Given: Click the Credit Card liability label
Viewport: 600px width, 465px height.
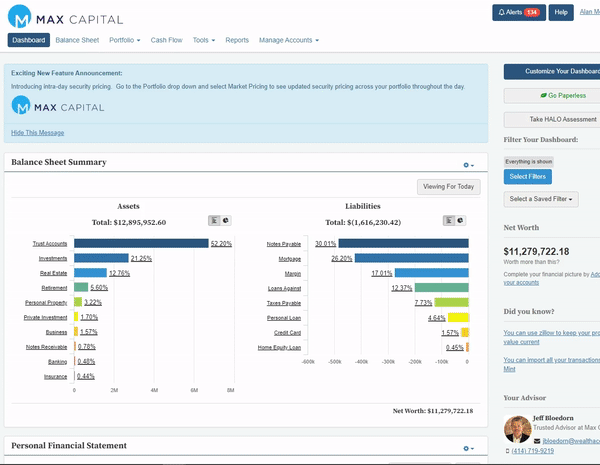Looking at the screenshot, I should pos(287,333).
